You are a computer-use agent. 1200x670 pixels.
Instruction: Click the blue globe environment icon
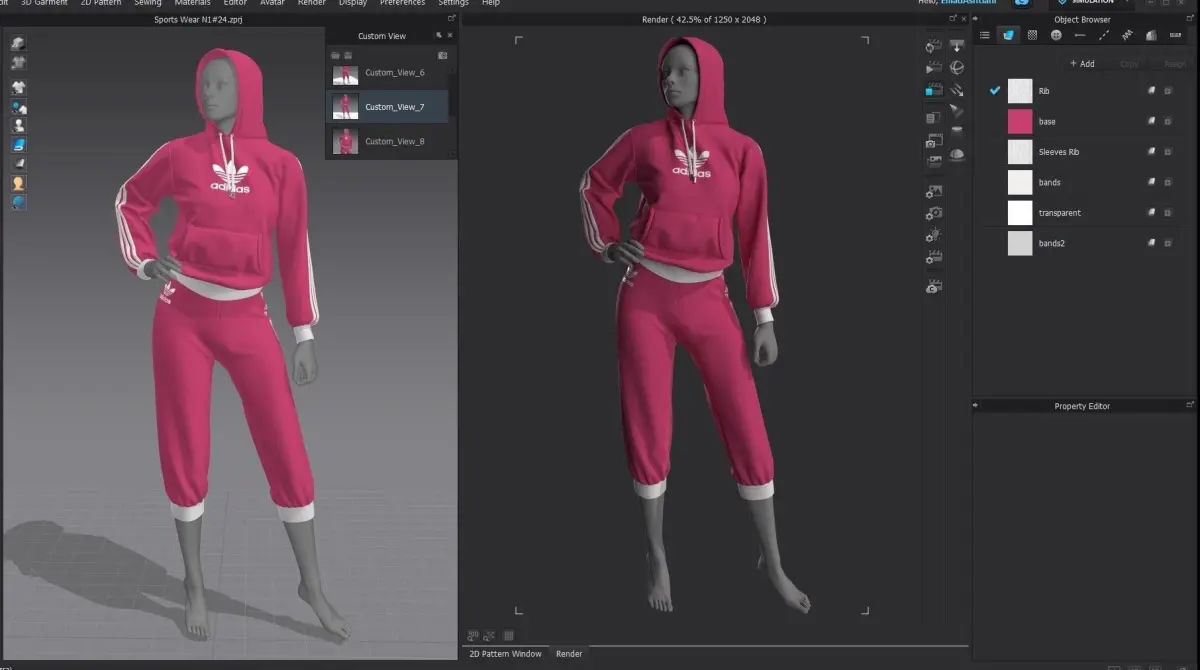click(18, 202)
